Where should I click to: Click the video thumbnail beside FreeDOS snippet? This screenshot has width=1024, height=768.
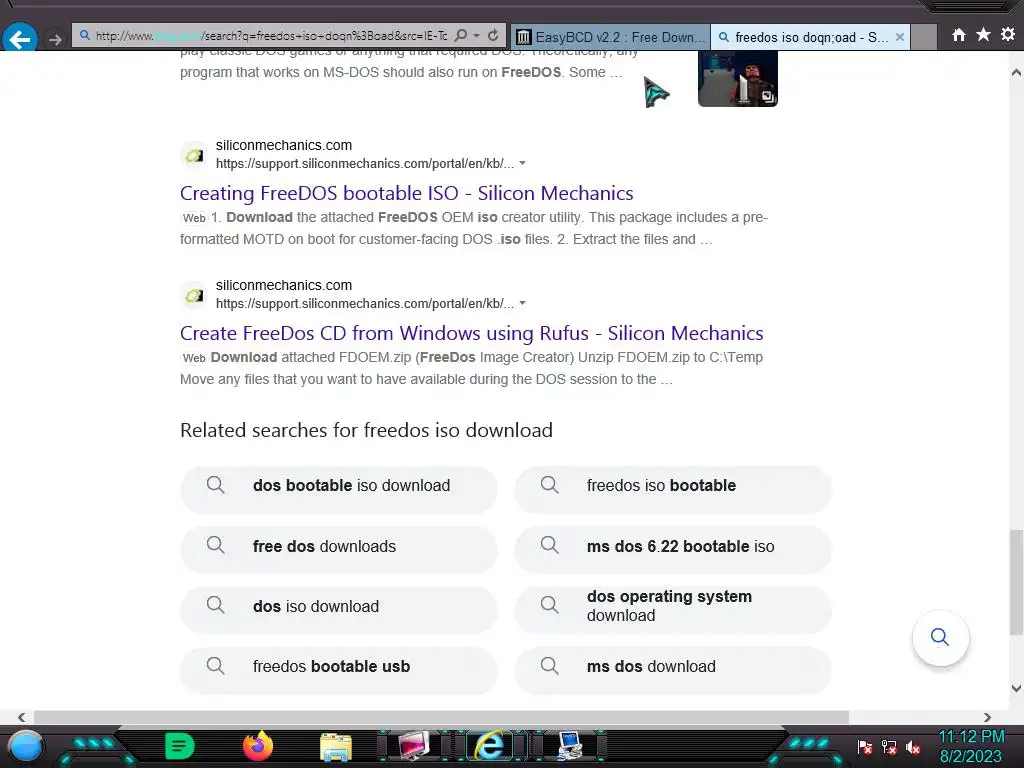coord(738,78)
